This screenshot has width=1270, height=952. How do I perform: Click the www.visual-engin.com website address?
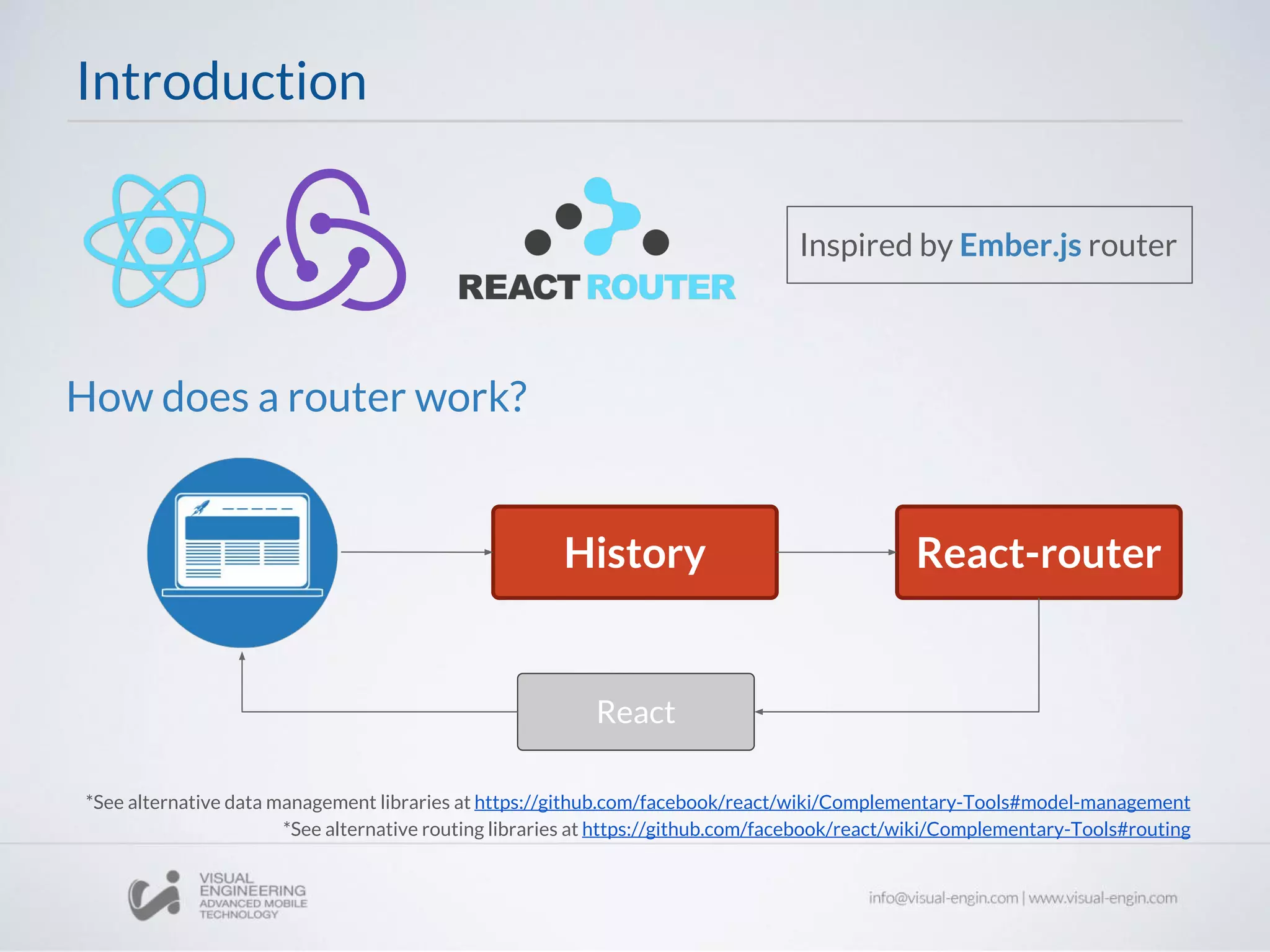pos(1103,897)
